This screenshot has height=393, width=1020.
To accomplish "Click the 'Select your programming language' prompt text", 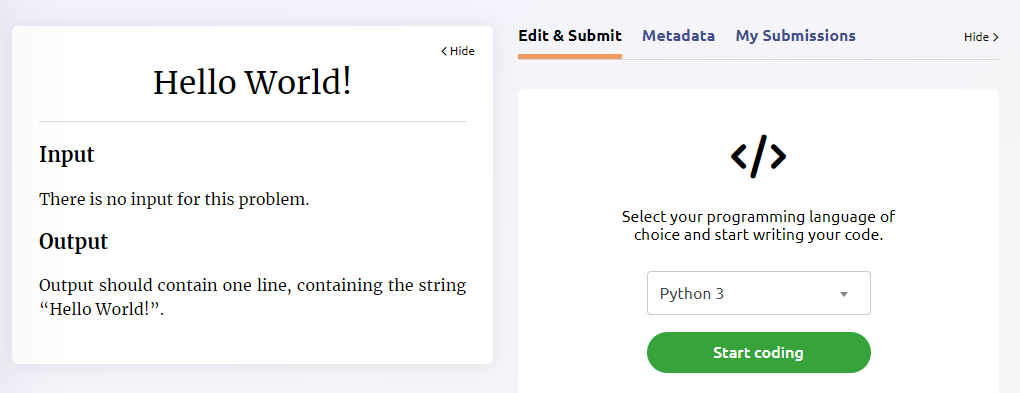I will point(758,226).
